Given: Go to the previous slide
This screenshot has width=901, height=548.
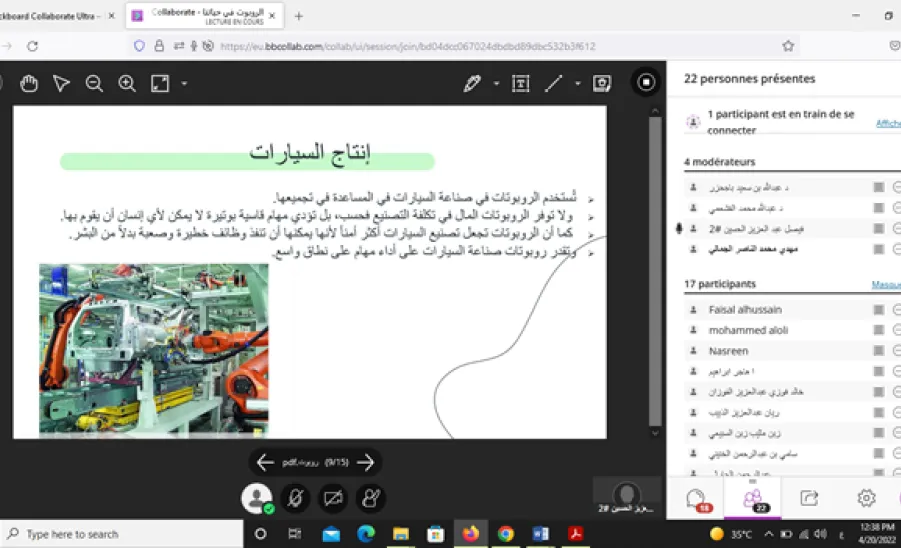Looking at the screenshot, I should [x=264, y=462].
